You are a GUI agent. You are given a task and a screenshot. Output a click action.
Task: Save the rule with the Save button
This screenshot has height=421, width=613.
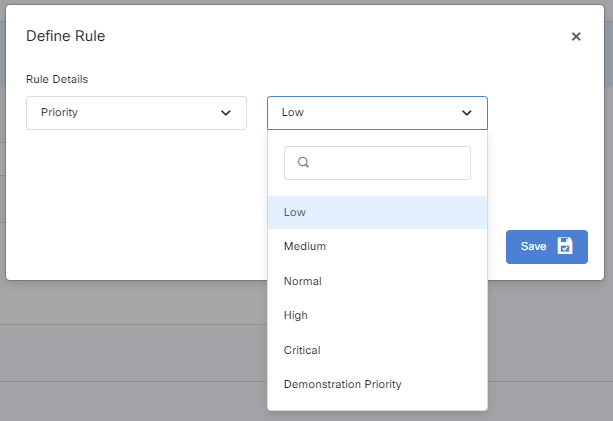tap(546, 246)
